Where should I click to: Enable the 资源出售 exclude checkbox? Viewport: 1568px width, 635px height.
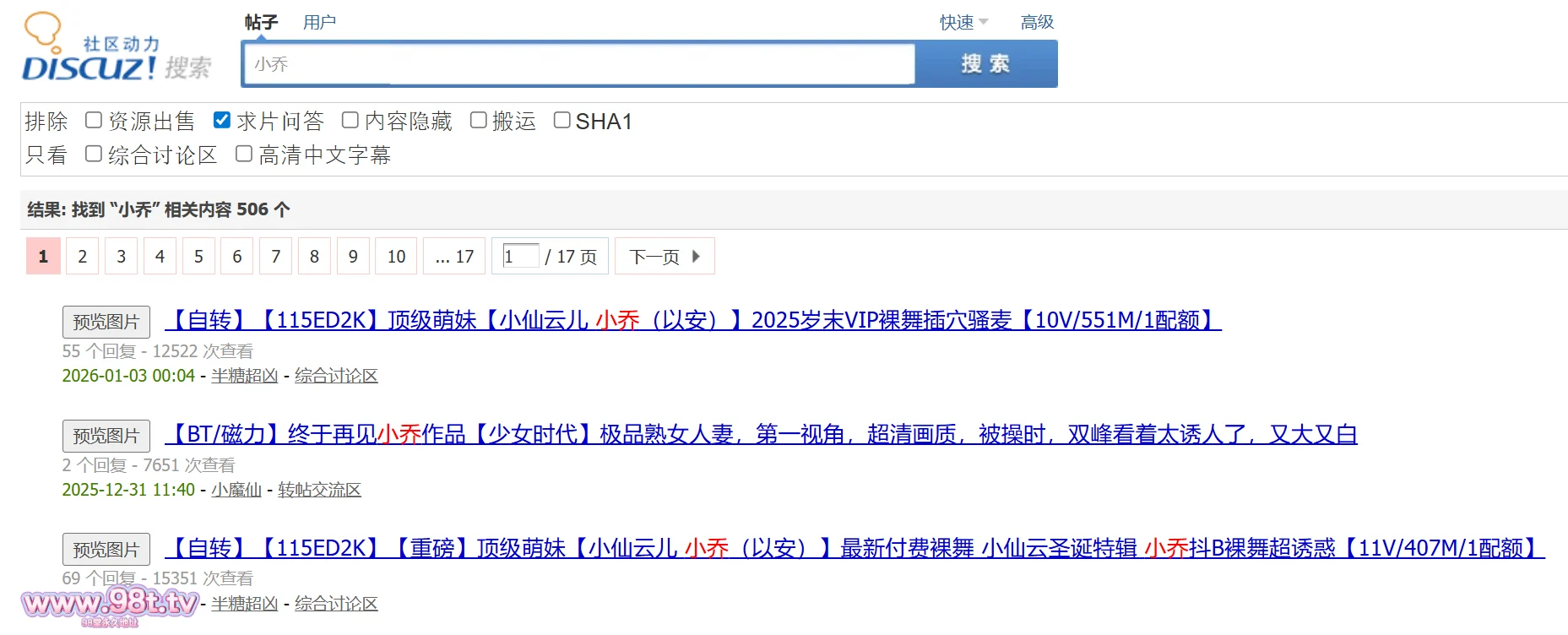[94, 121]
